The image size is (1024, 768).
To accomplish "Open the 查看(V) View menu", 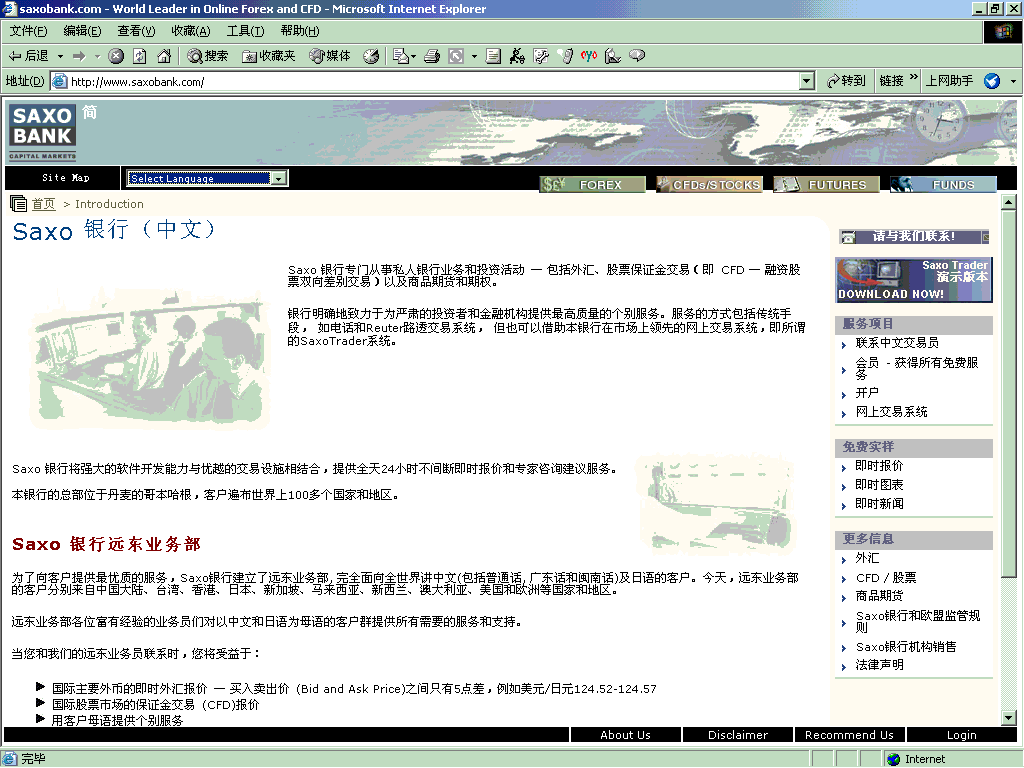I will pos(136,31).
